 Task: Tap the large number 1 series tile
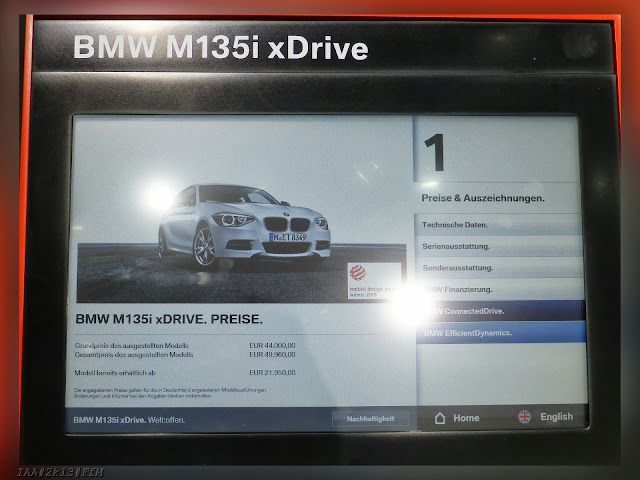(x=435, y=153)
